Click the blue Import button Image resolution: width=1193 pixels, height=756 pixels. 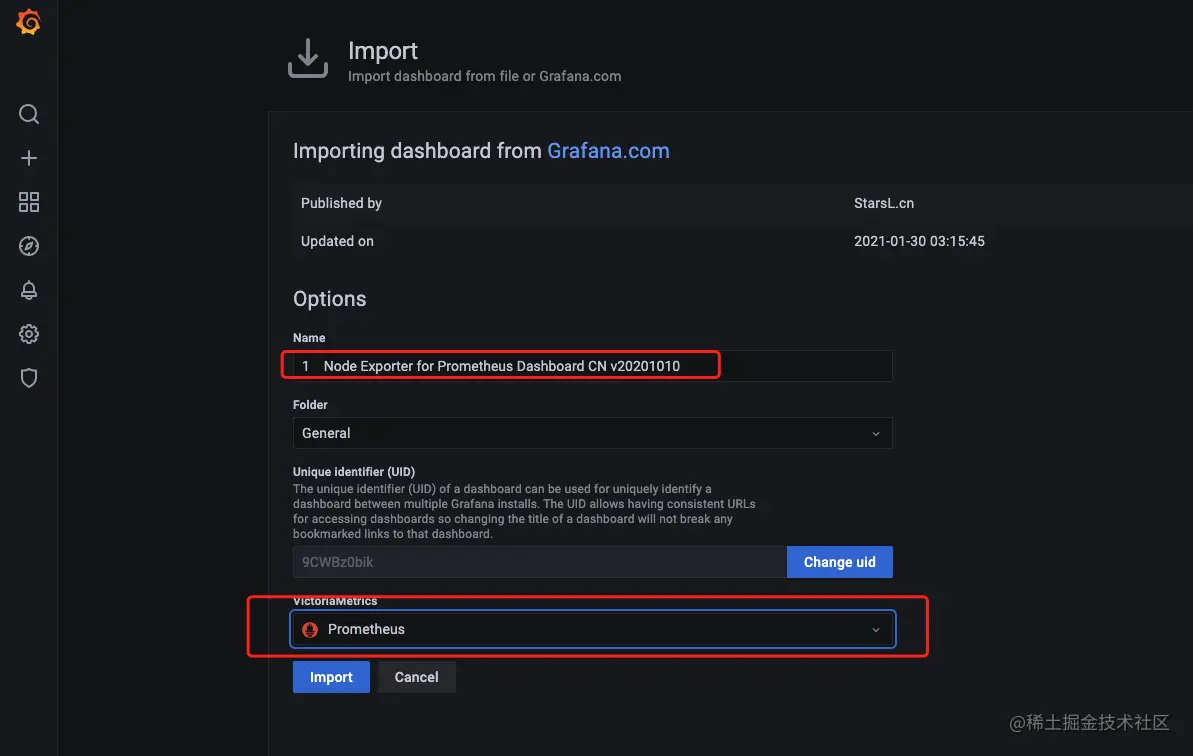[331, 677]
